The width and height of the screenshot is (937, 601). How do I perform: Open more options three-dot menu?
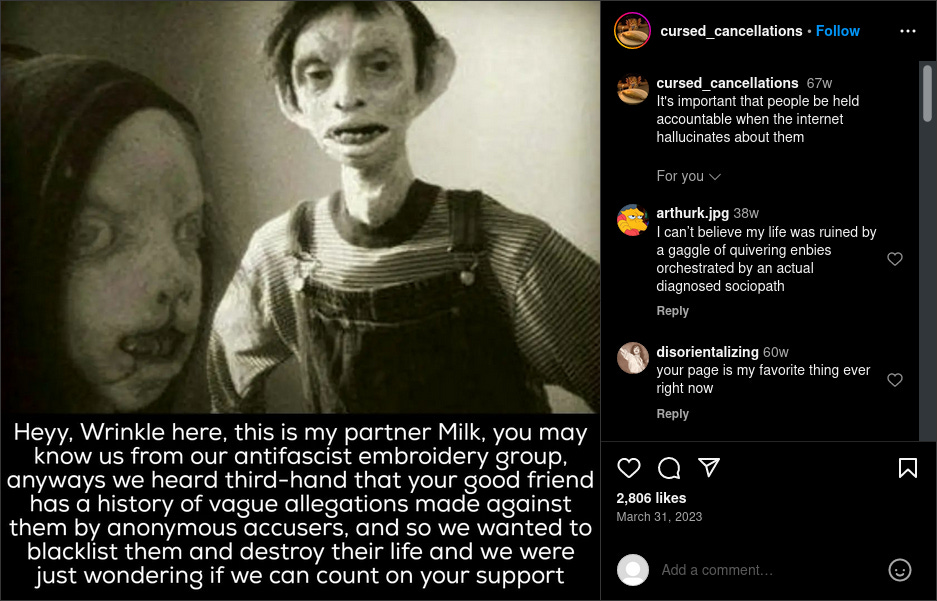pos(908,31)
